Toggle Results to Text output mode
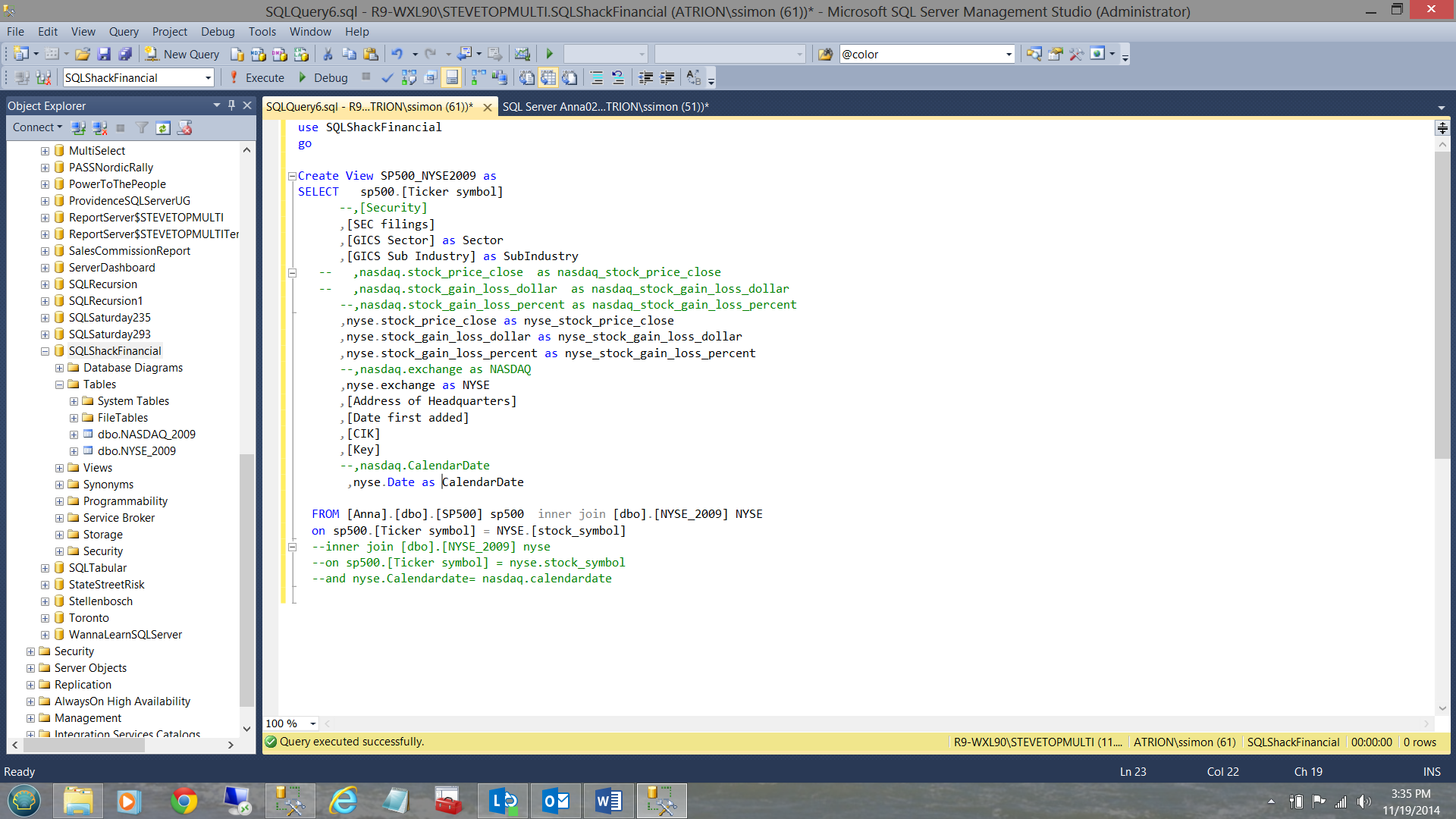1456x819 pixels. coord(527,77)
